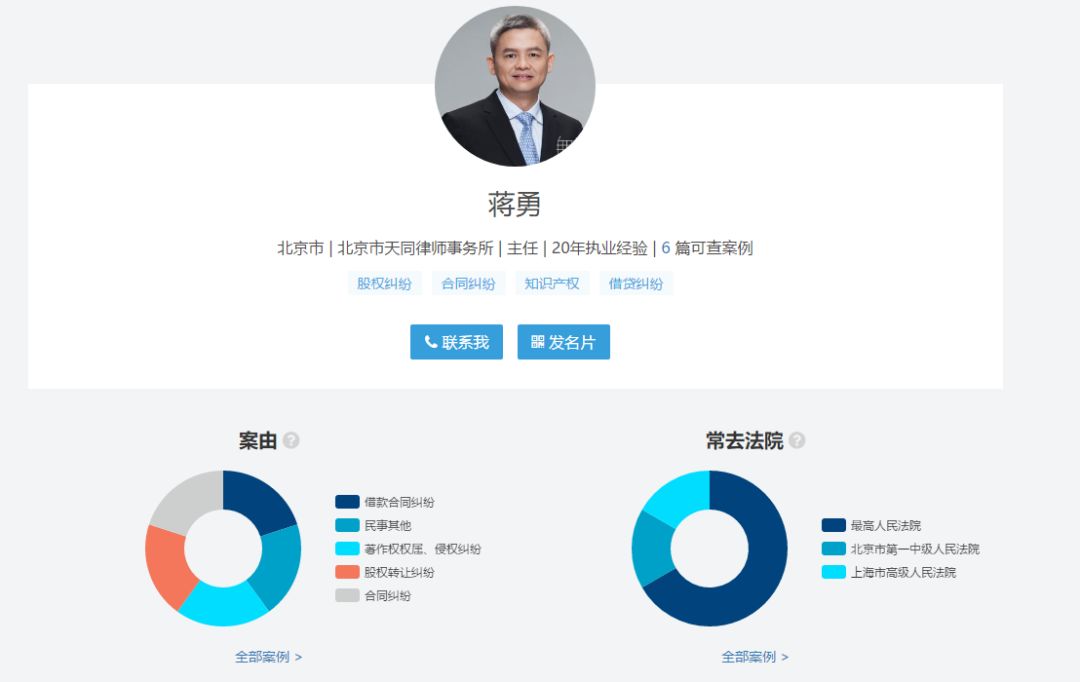Toggle the 民事其他 legend swatch
The height and width of the screenshot is (682, 1080).
pos(347,525)
